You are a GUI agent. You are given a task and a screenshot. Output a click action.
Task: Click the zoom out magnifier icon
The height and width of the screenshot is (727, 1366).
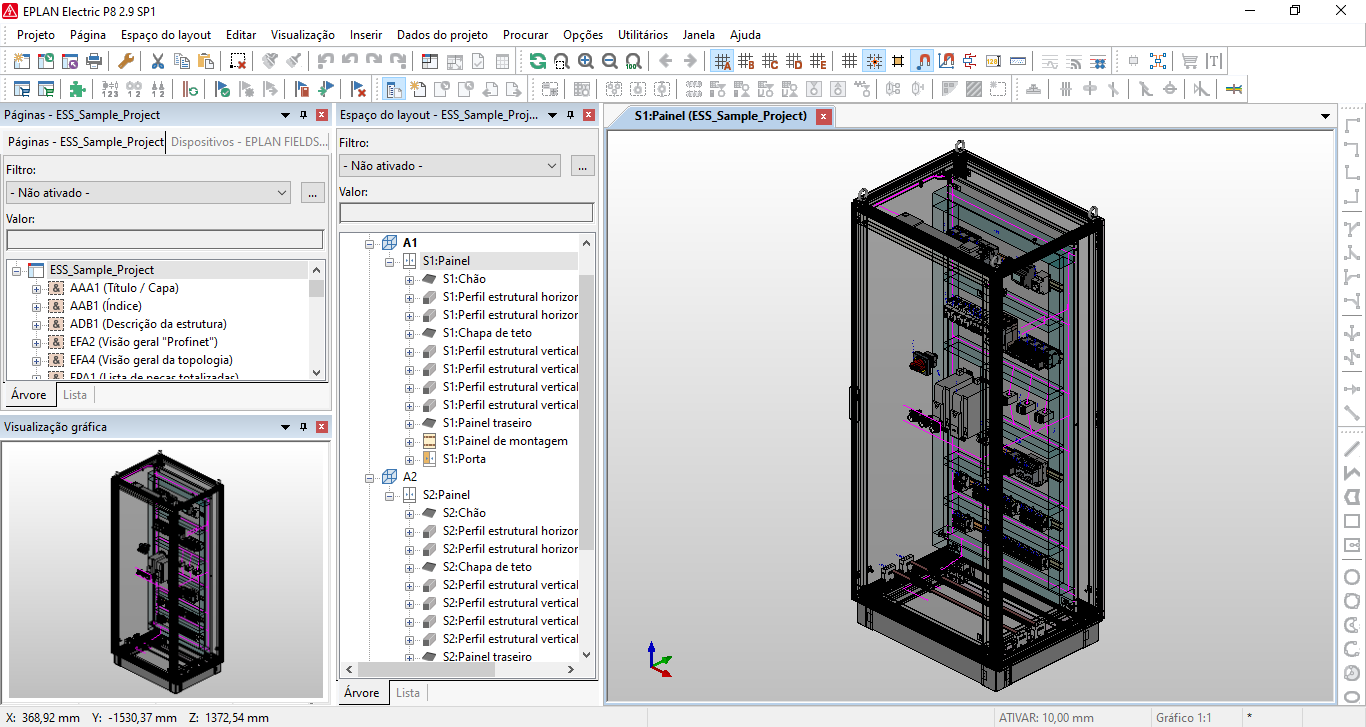click(x=610, y=61)
